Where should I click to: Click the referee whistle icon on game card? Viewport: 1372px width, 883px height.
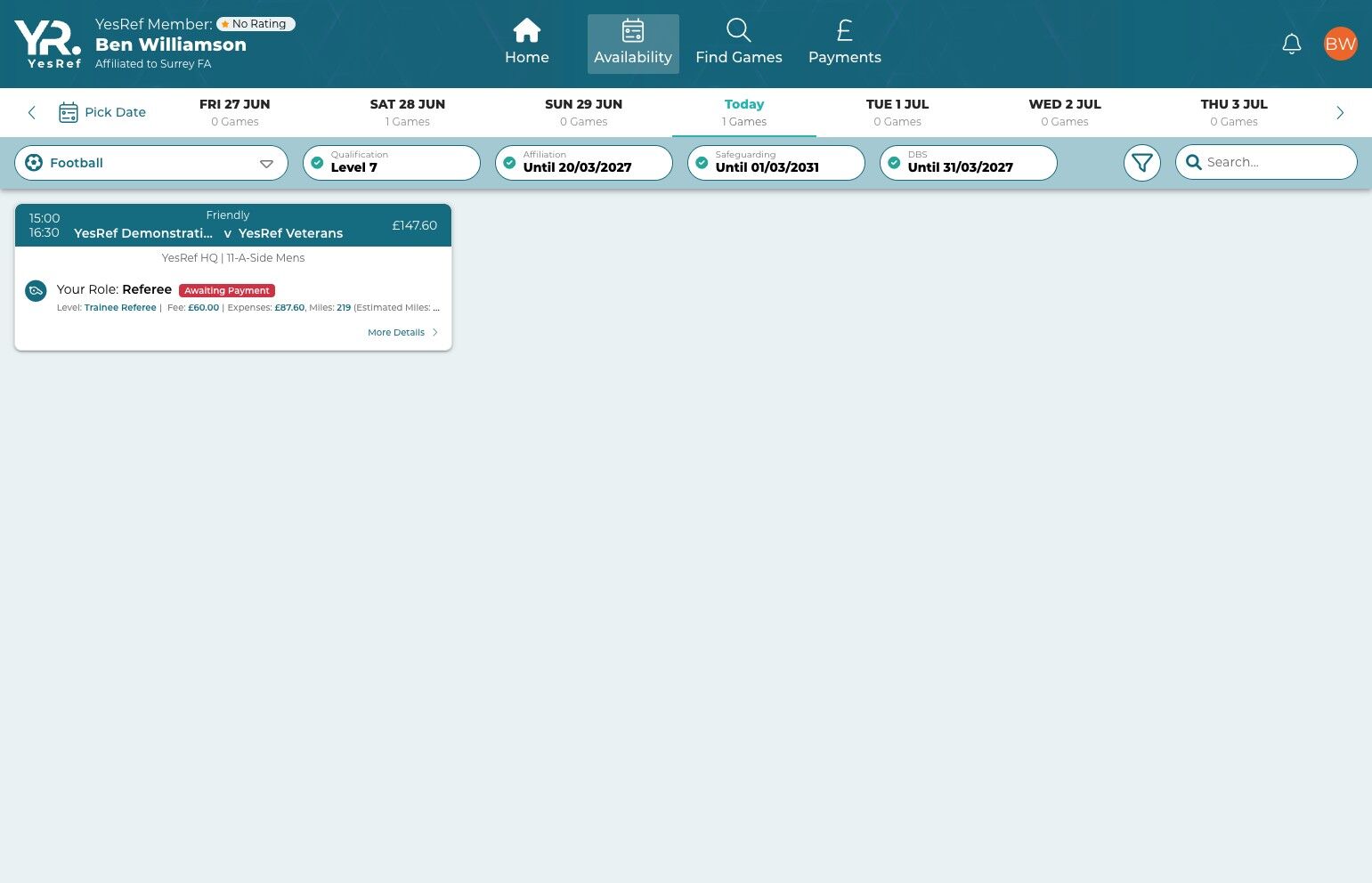36,291
